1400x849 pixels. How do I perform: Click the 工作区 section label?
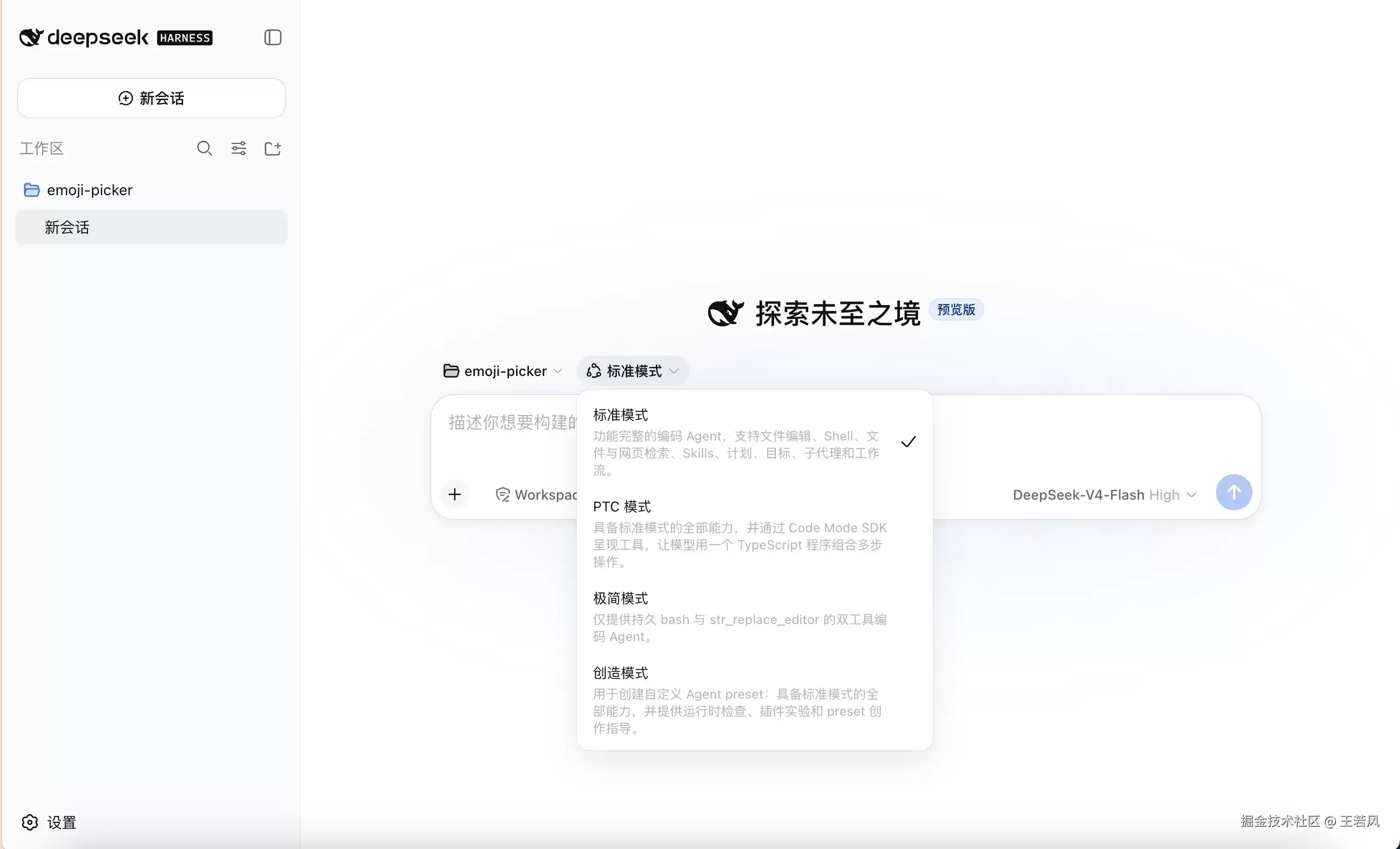pos(42,148)
